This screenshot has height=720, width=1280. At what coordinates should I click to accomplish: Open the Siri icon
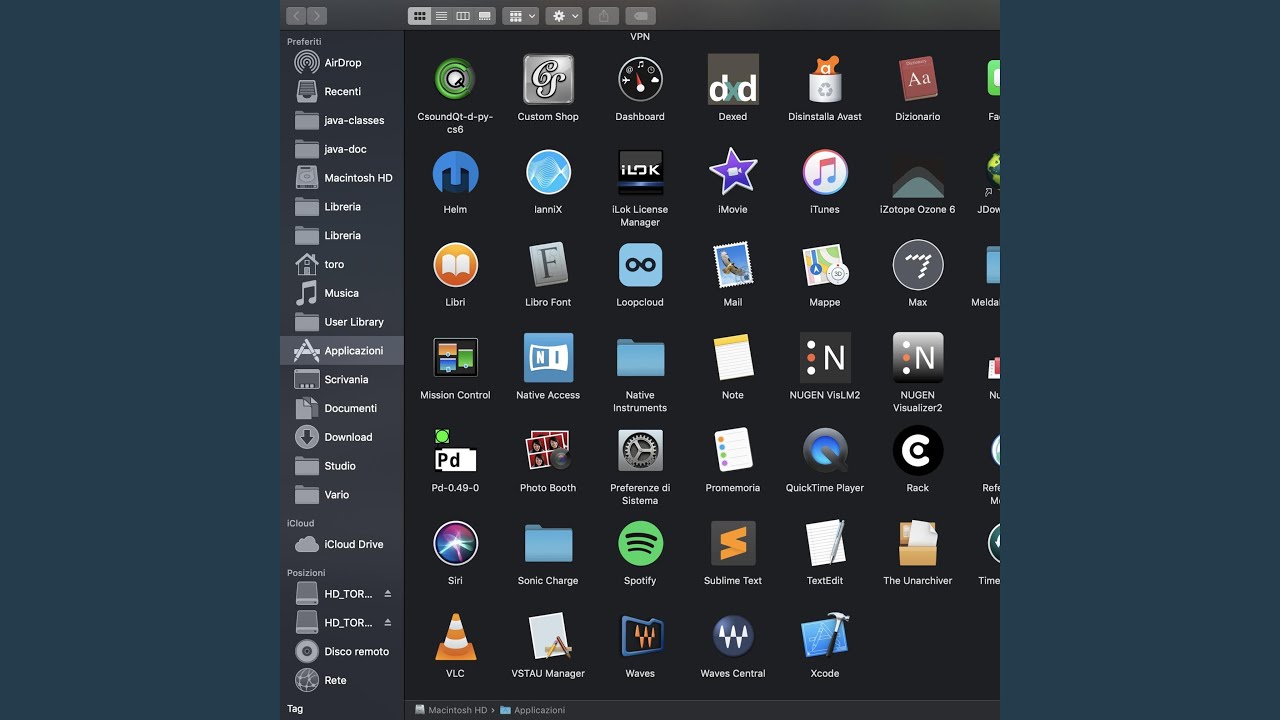(455, 544)
